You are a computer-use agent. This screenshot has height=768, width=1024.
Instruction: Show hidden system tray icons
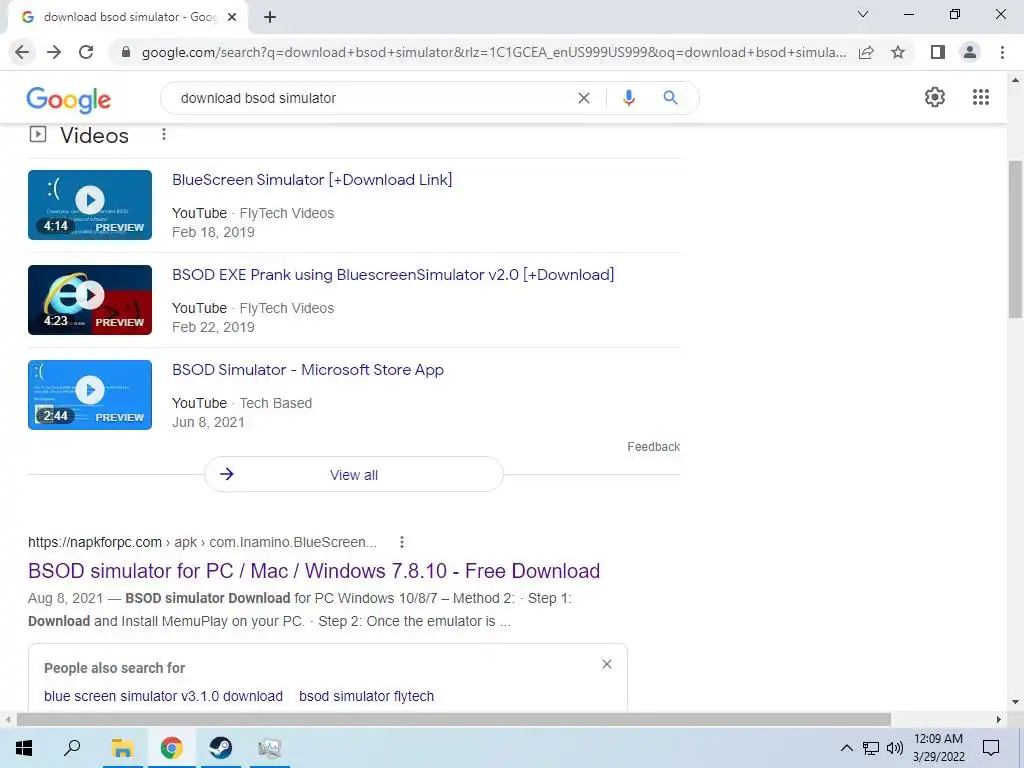[846, 748]
